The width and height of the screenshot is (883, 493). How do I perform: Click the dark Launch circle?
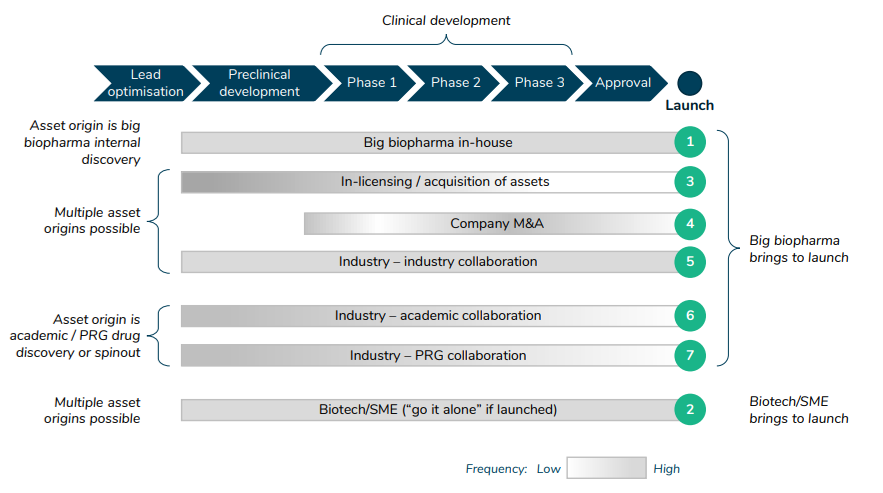[689, 83]
